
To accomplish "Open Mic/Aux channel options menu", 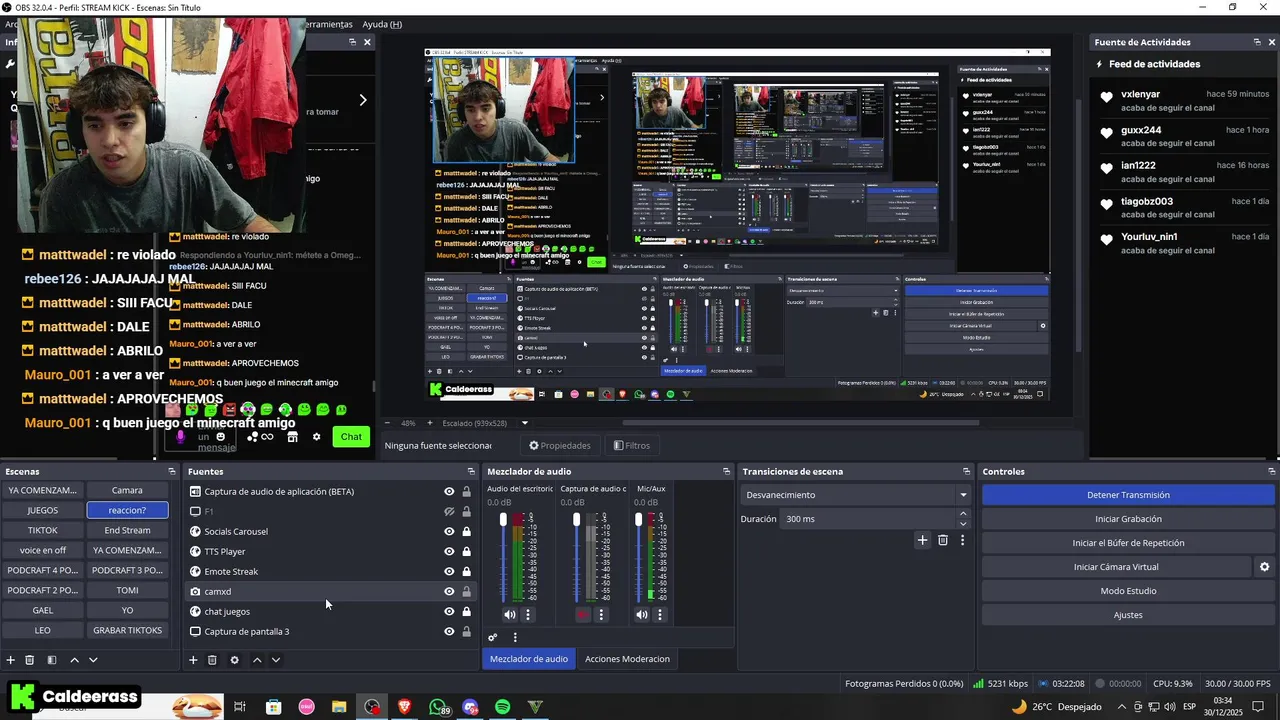I will (x=660, y=615).
